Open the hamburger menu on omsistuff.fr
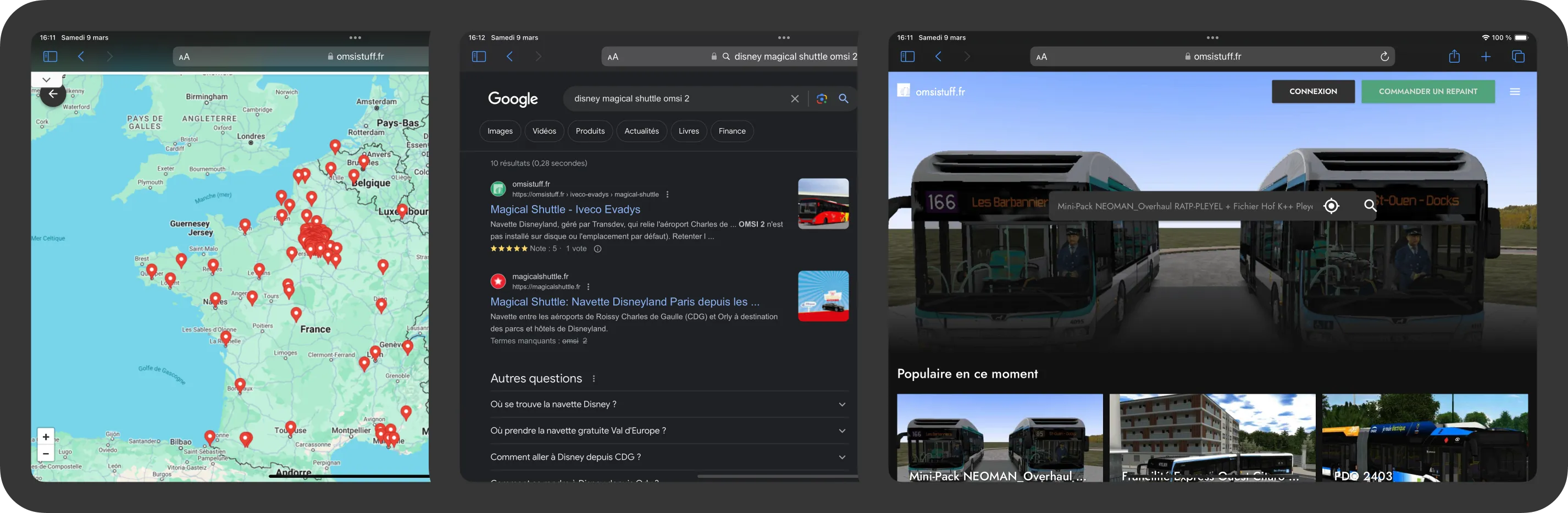This screenshot has width=1568, height=513. coord(1515,92)
